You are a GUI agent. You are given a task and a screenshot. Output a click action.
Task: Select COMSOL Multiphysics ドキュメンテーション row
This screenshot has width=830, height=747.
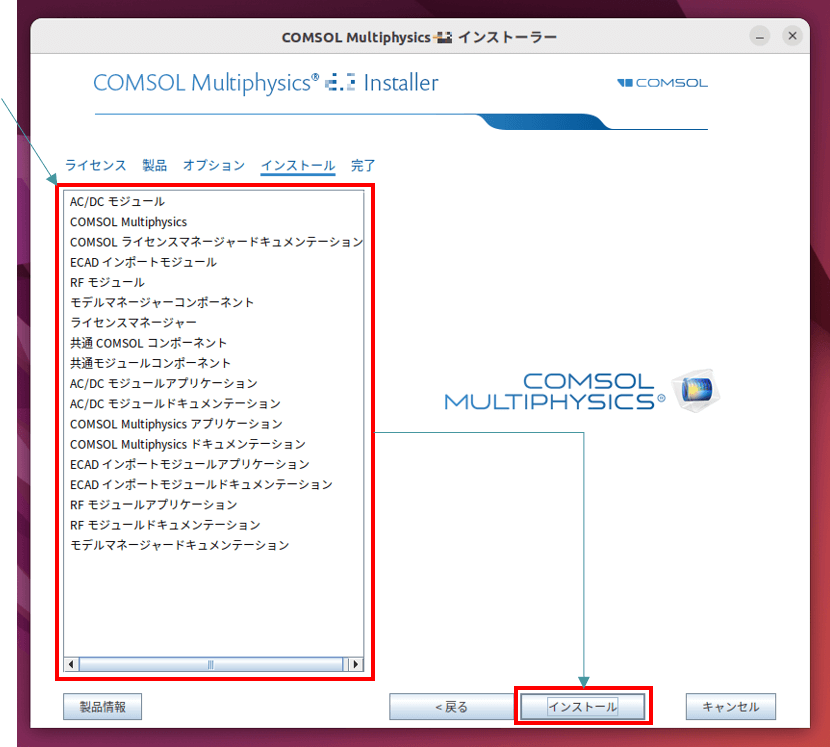click(x=214, y=444)
